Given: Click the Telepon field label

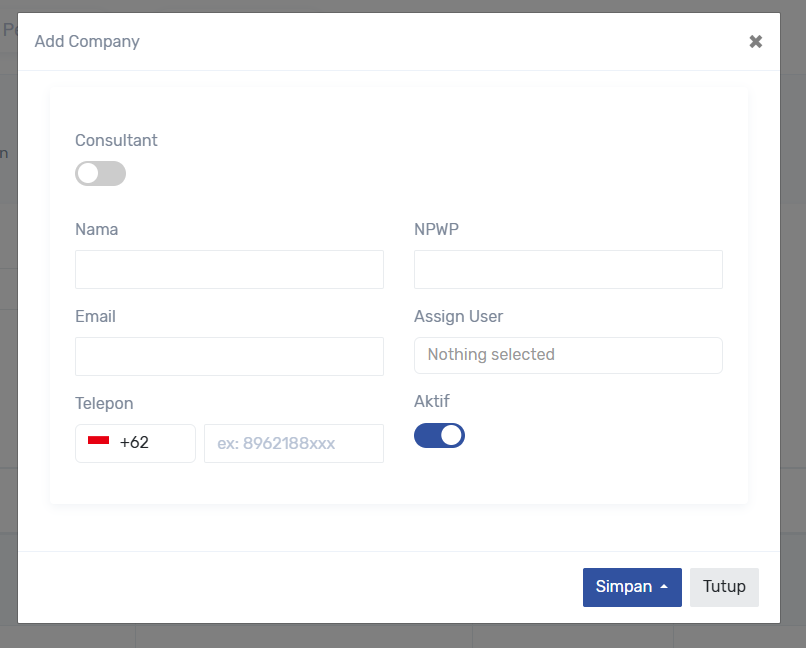Looking at the screenshot, I should pyautogui.click(x=104, y=404).
